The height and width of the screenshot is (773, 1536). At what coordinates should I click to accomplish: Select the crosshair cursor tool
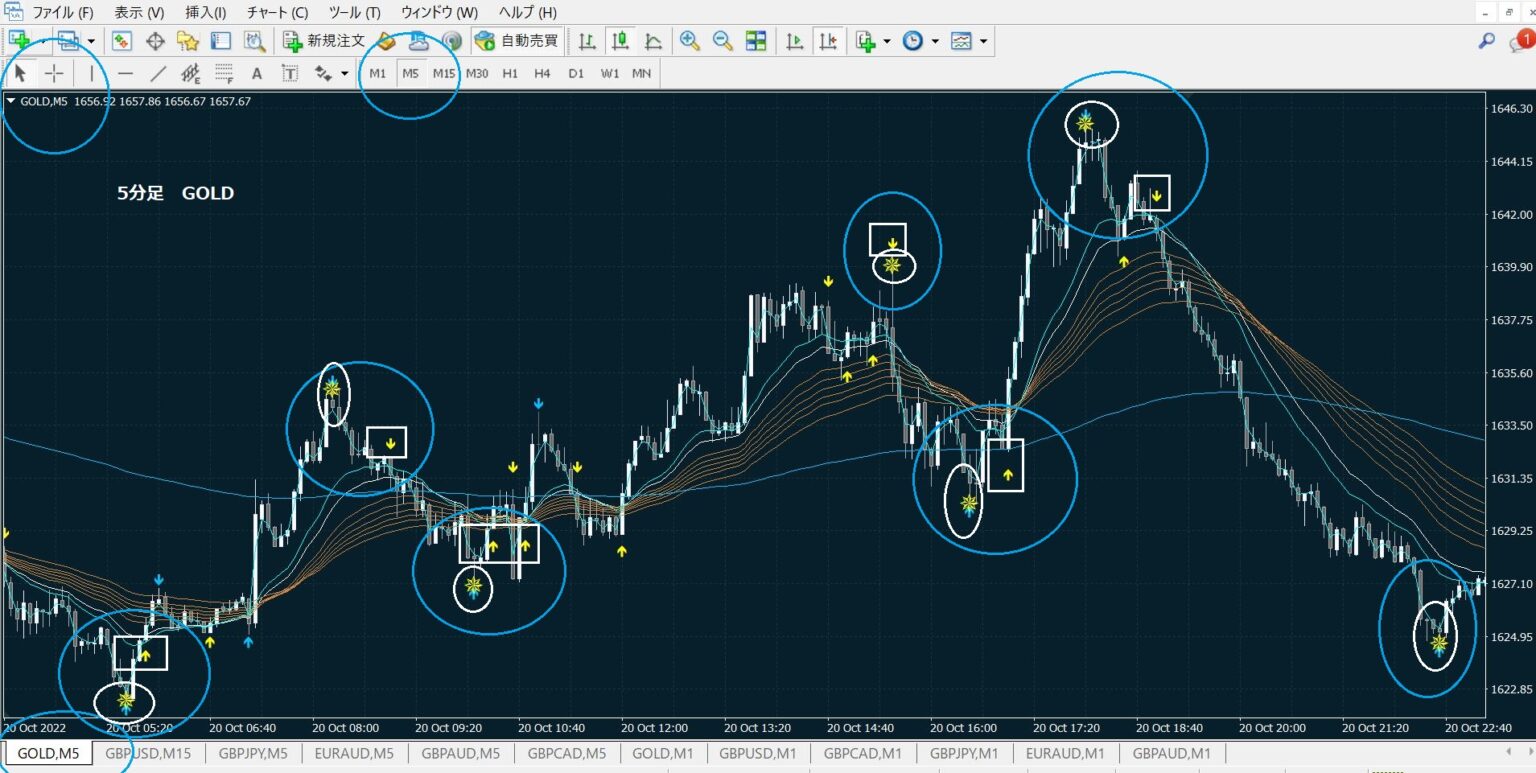coord(55,73)
